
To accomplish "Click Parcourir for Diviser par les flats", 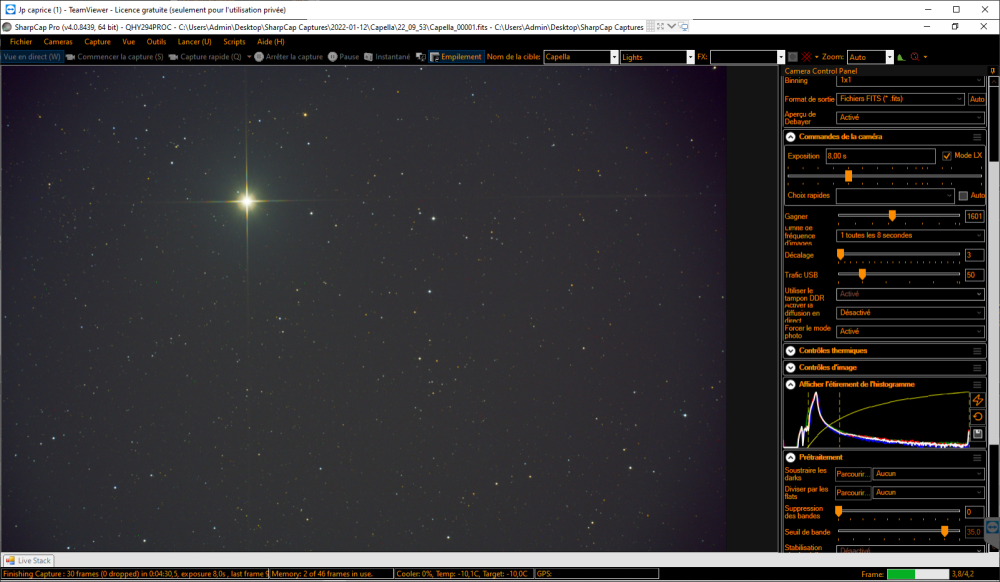I will 853,493.
